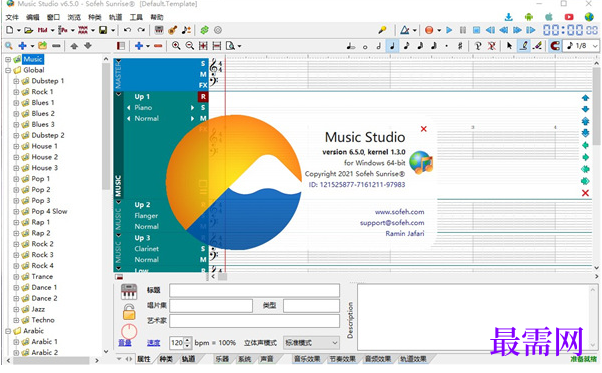The image size is (602, 373).
Task: Import a MIDI file using the Mid icon
Action: (42, 30)
